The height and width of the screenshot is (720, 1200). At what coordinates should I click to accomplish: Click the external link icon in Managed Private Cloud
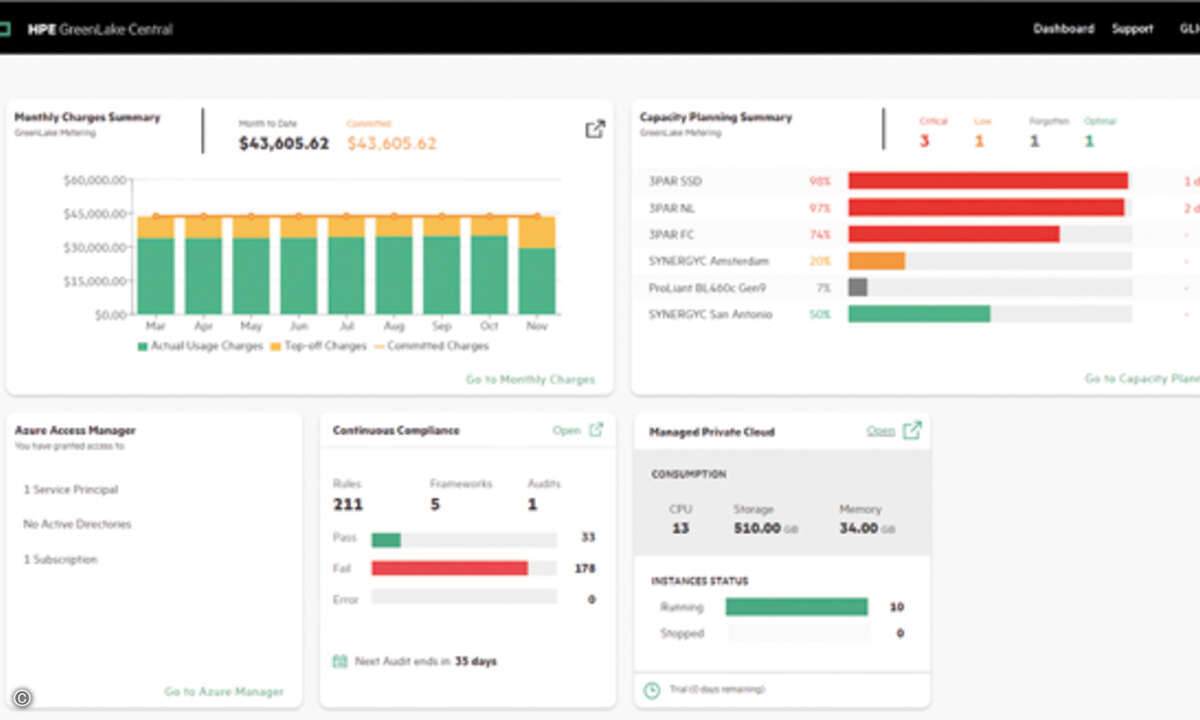pyautogui.click(x=912, y=430)
